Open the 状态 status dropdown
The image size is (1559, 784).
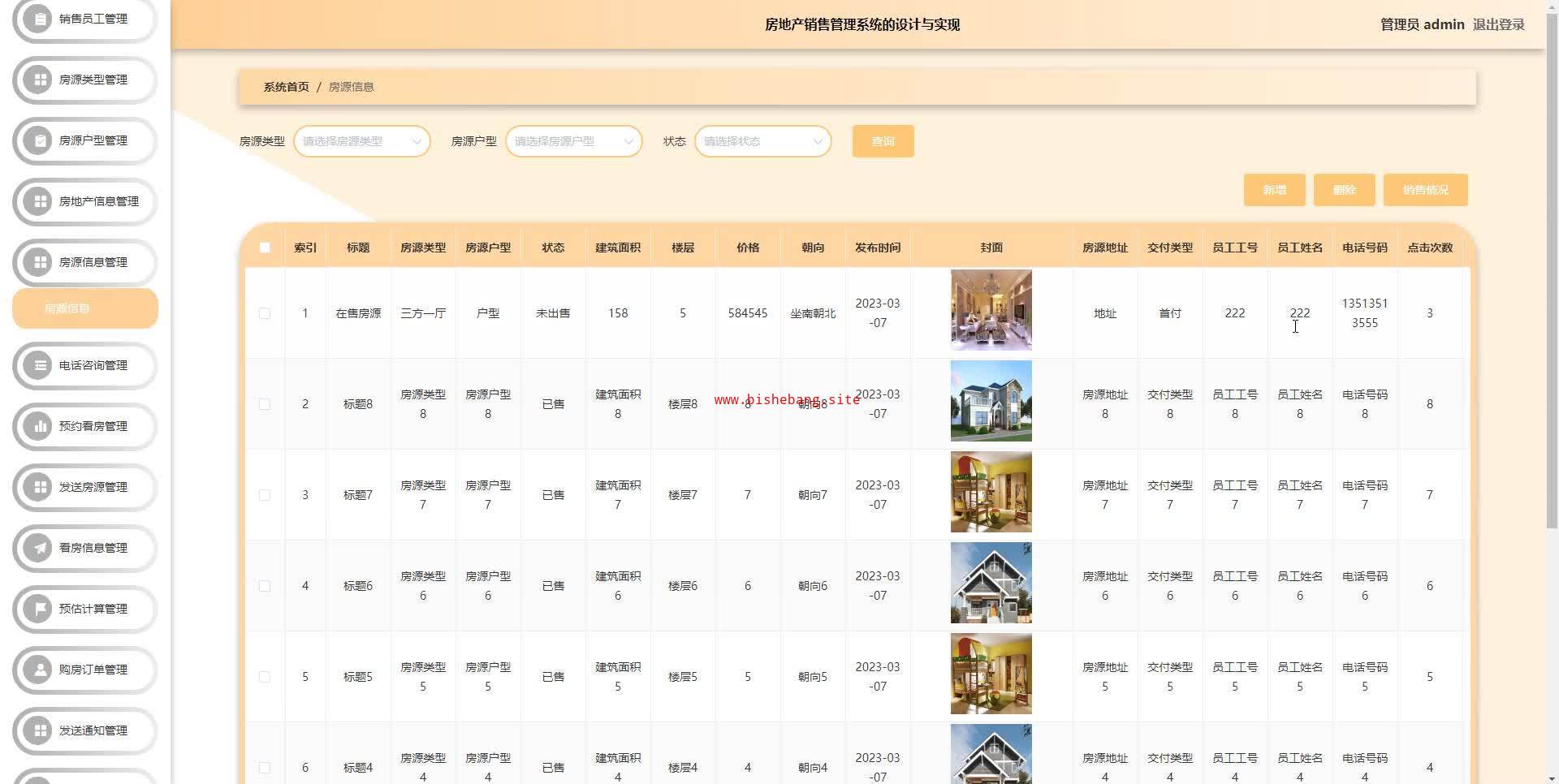762,141
